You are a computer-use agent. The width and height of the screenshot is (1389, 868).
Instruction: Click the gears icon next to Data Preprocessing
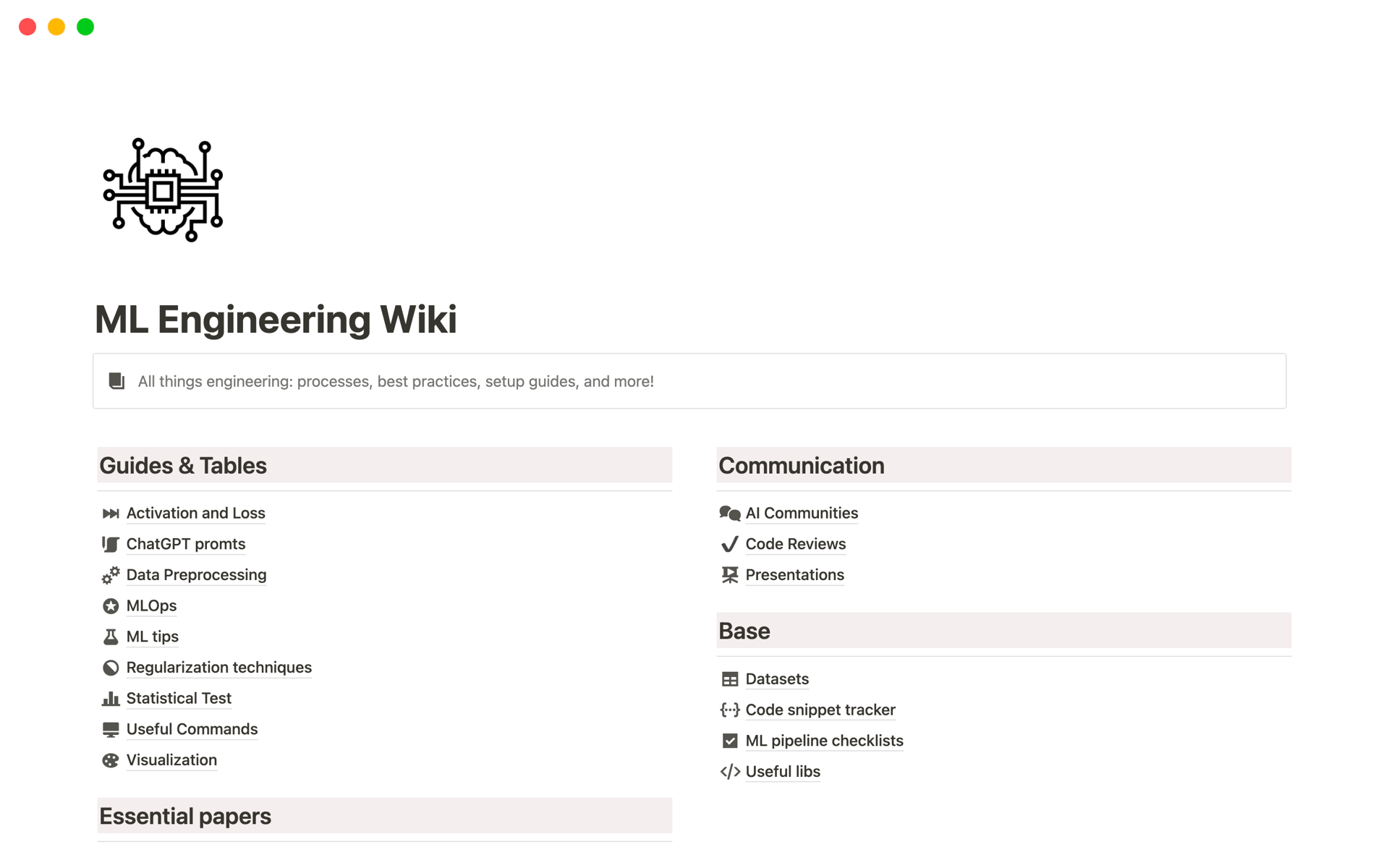pyautogui.click(x=110, y=575)
